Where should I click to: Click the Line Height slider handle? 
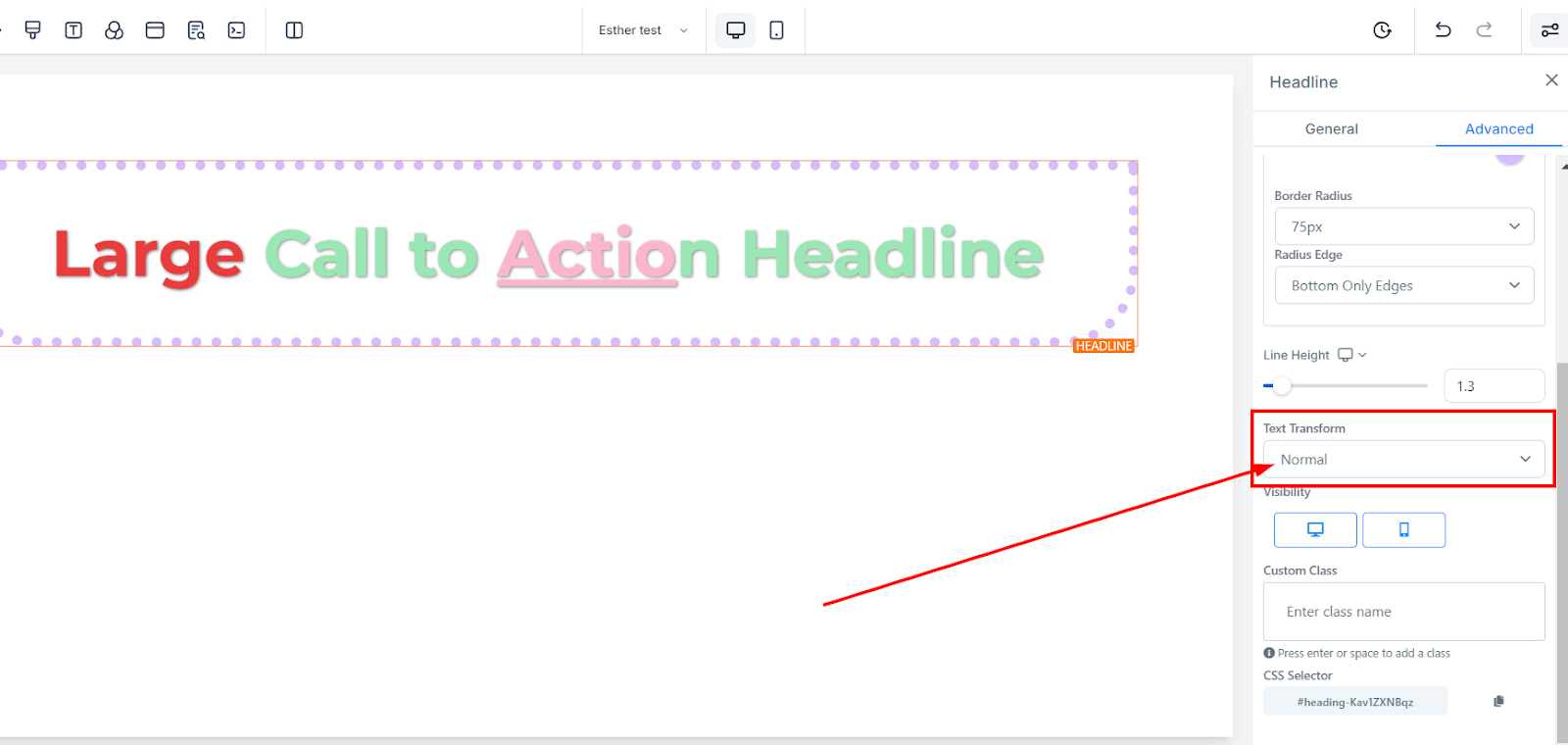(1282, 386)
